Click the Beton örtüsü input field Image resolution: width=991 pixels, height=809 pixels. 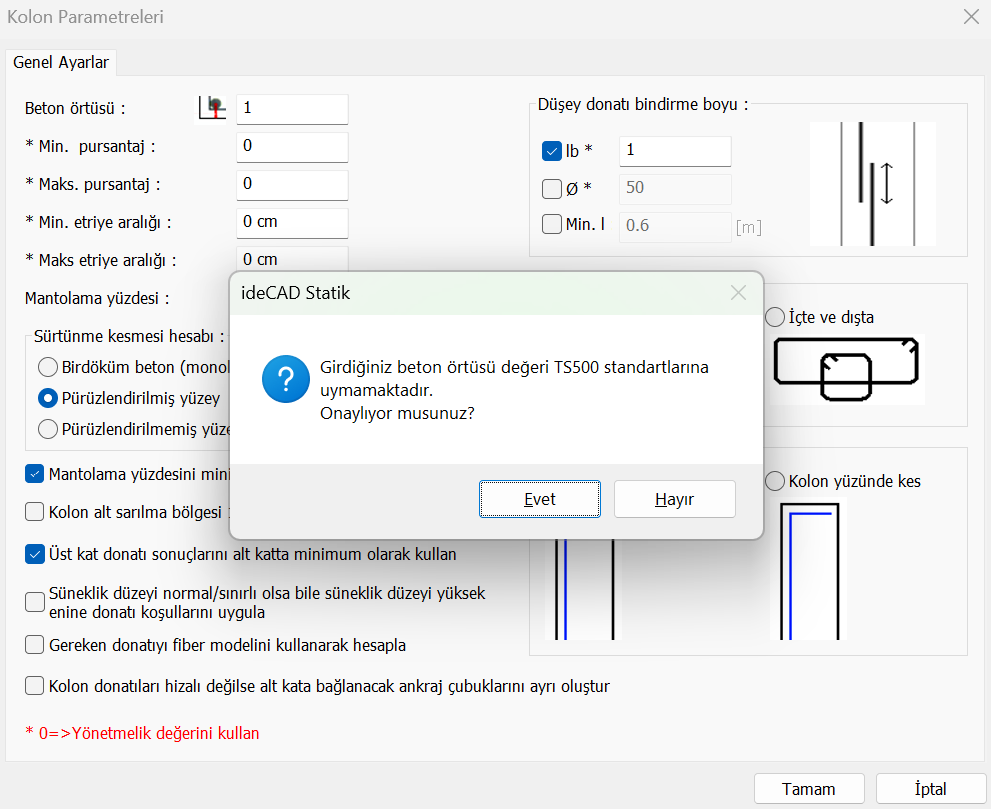tap(292, 108)
